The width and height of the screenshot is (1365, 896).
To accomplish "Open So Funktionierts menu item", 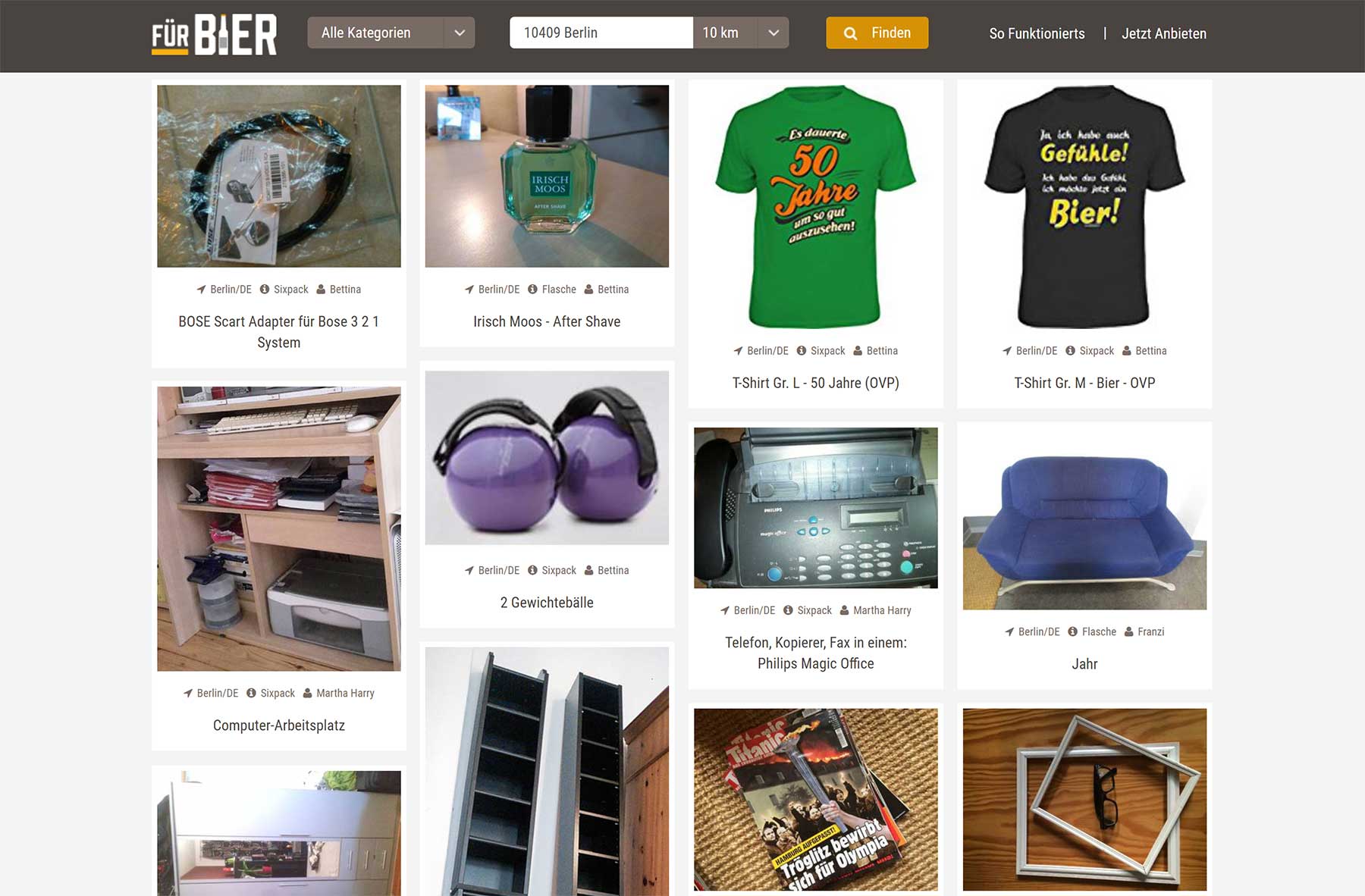I will [x=1037, y=33].
